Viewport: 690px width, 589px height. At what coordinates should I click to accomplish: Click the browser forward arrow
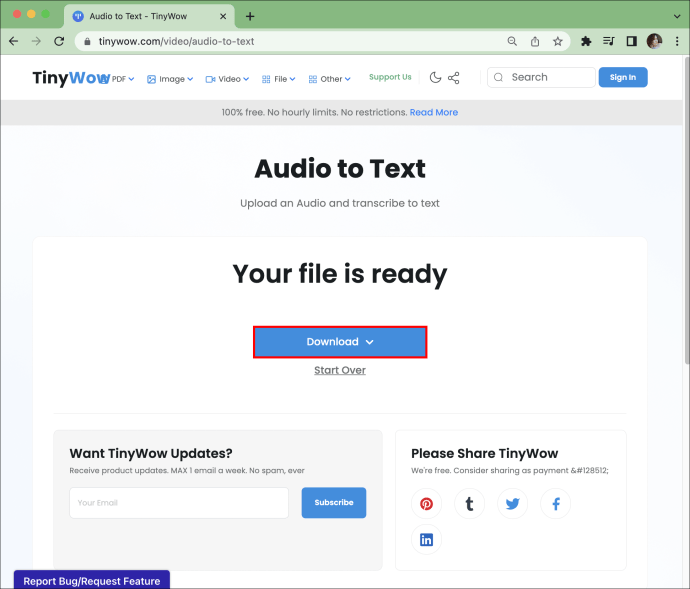click(x=36, y=41)
